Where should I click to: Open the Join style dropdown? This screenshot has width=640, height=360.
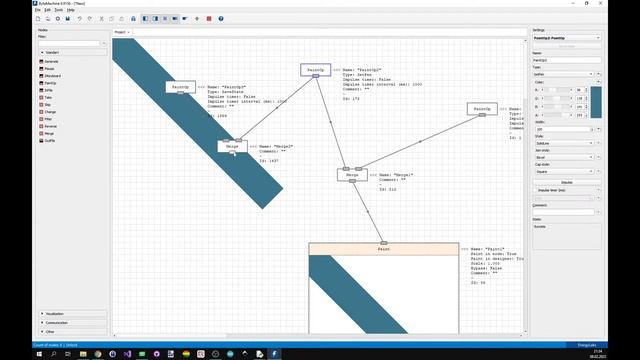[x=564, y=157]
